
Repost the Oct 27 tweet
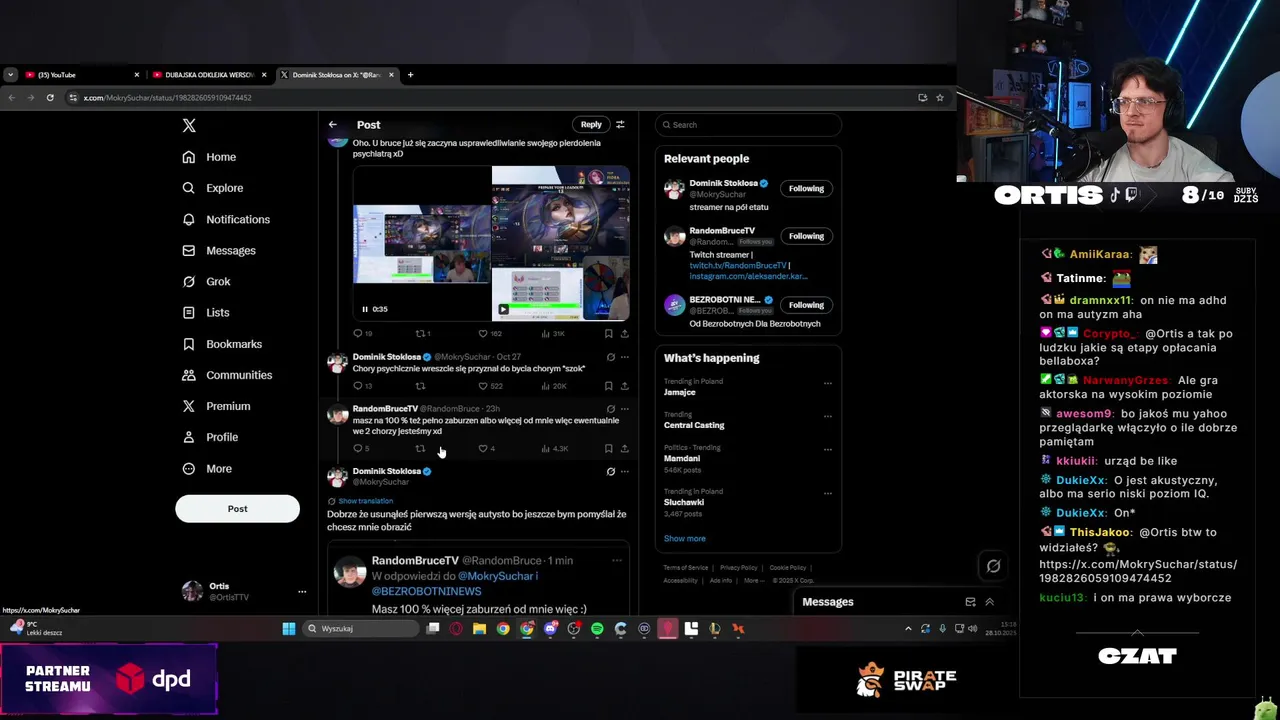tap(420, 386)
